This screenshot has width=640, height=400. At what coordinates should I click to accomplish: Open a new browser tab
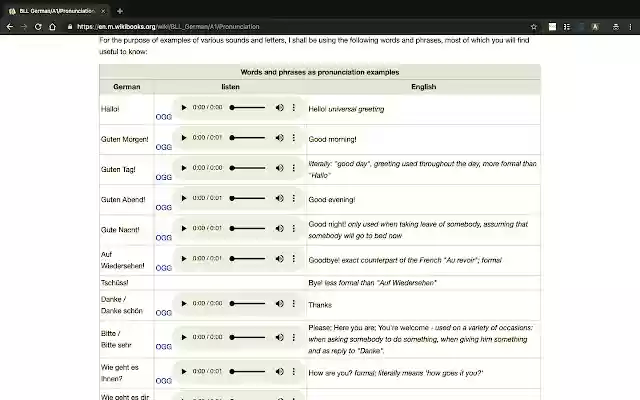click(x=120, y=11)
